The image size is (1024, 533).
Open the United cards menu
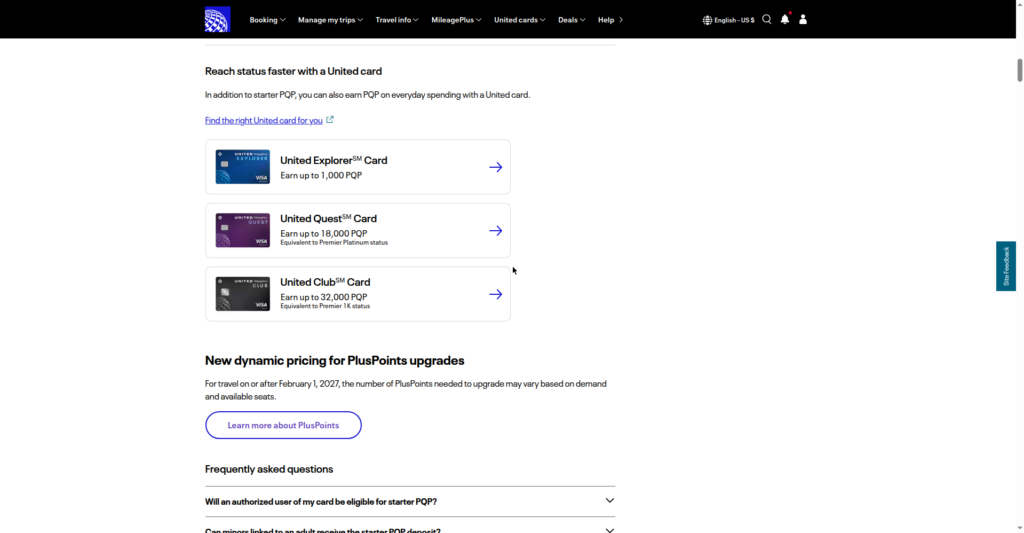[519, 20]
